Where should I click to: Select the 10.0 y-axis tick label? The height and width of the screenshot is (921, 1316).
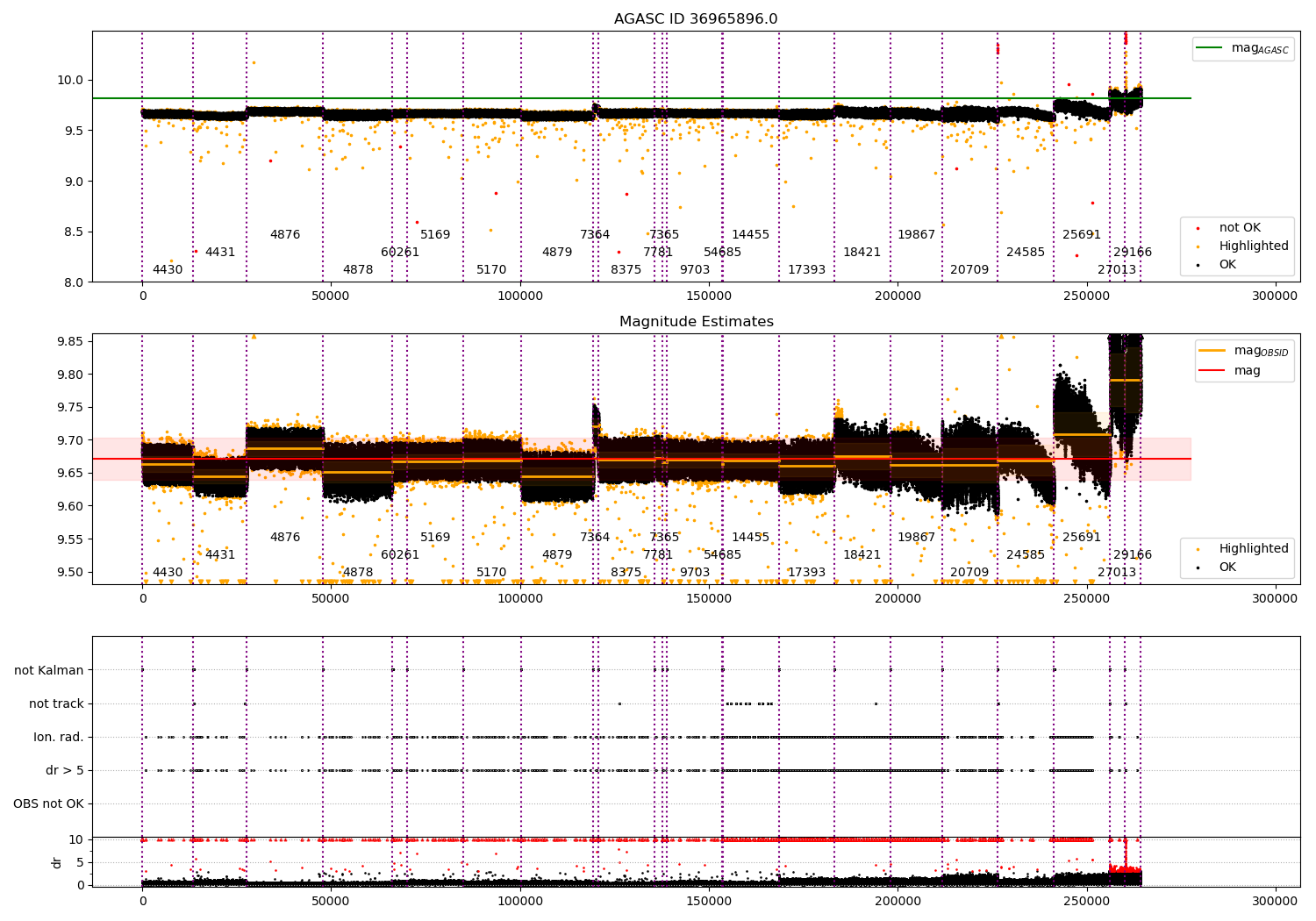[x=70, y=81]
